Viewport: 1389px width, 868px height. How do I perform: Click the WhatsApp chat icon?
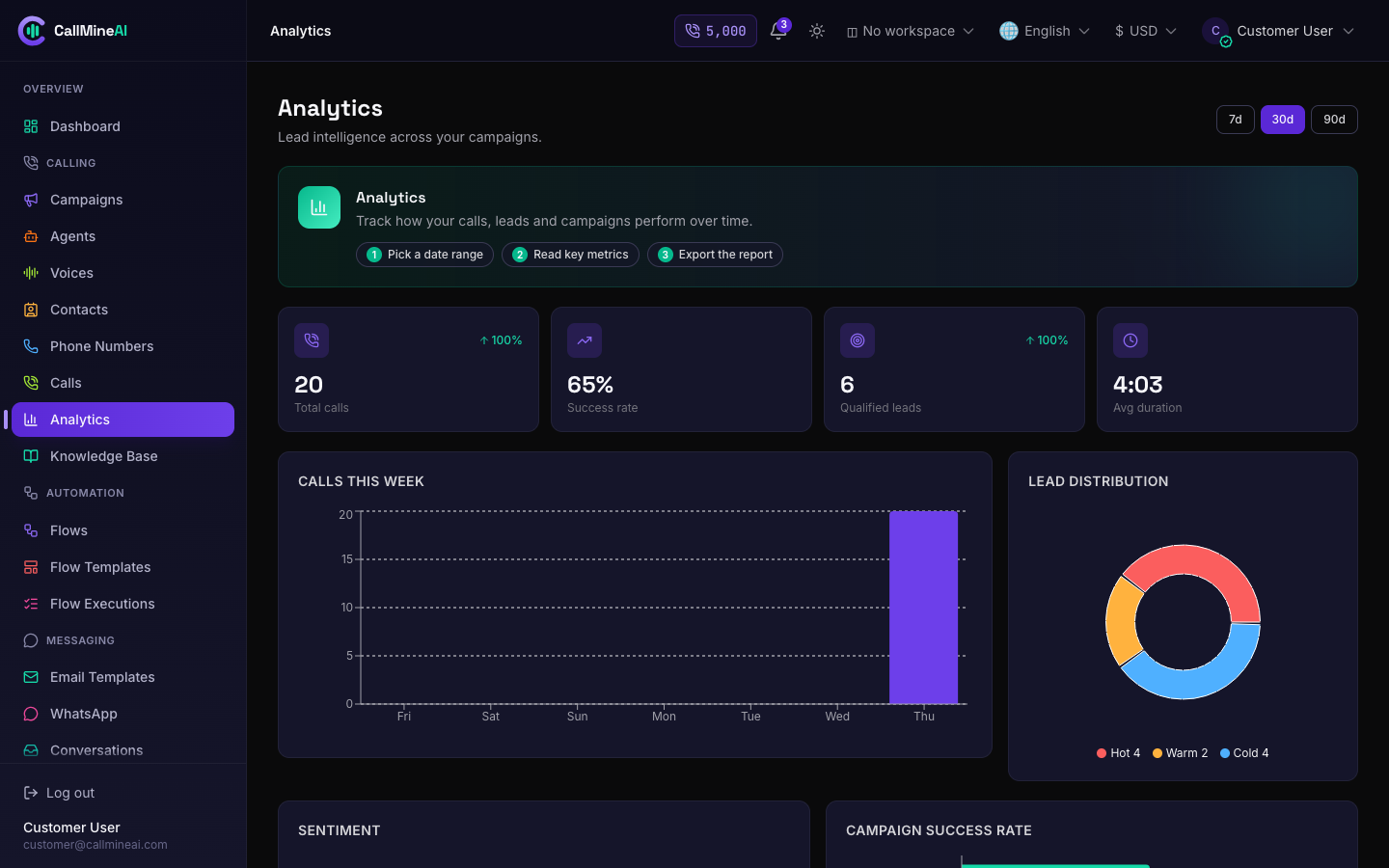[x=31, y=714]
